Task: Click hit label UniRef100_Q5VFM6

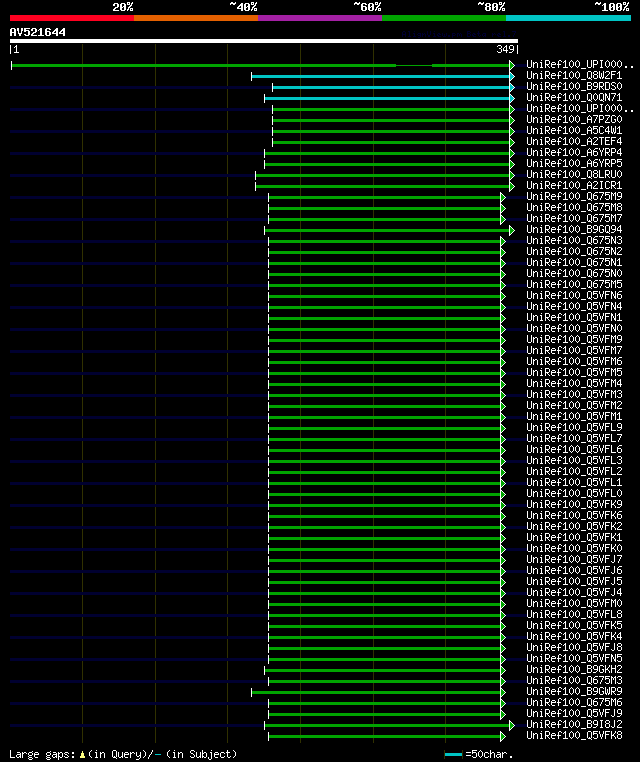Action: pos(574,362)
